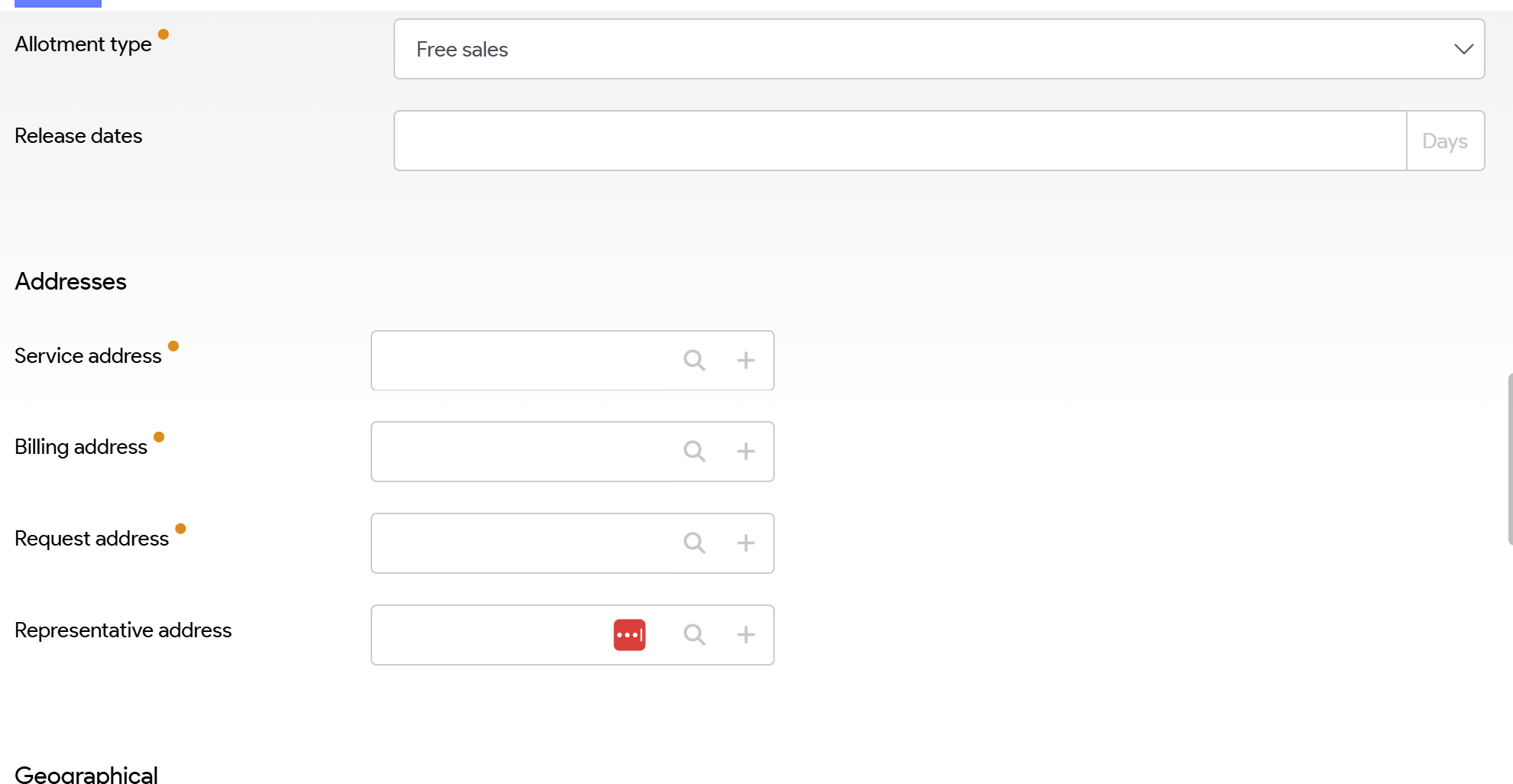Search for a Request address
Image resolution: width=1513 pixels, height=784 pixels.
pos(694,543)
